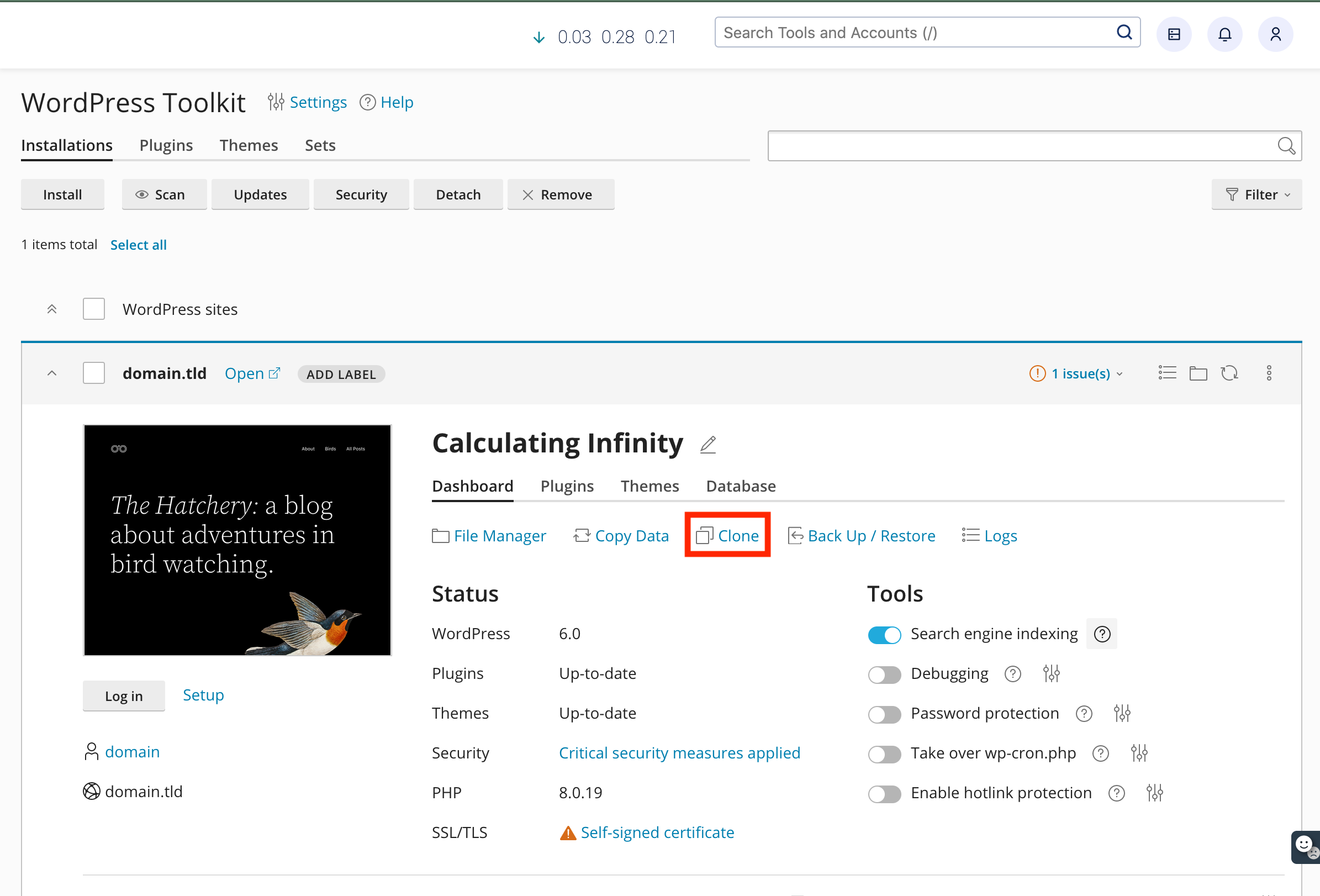Collapse the WordPress sites group
Screen dimensions: 1320x896
(52, 309)
